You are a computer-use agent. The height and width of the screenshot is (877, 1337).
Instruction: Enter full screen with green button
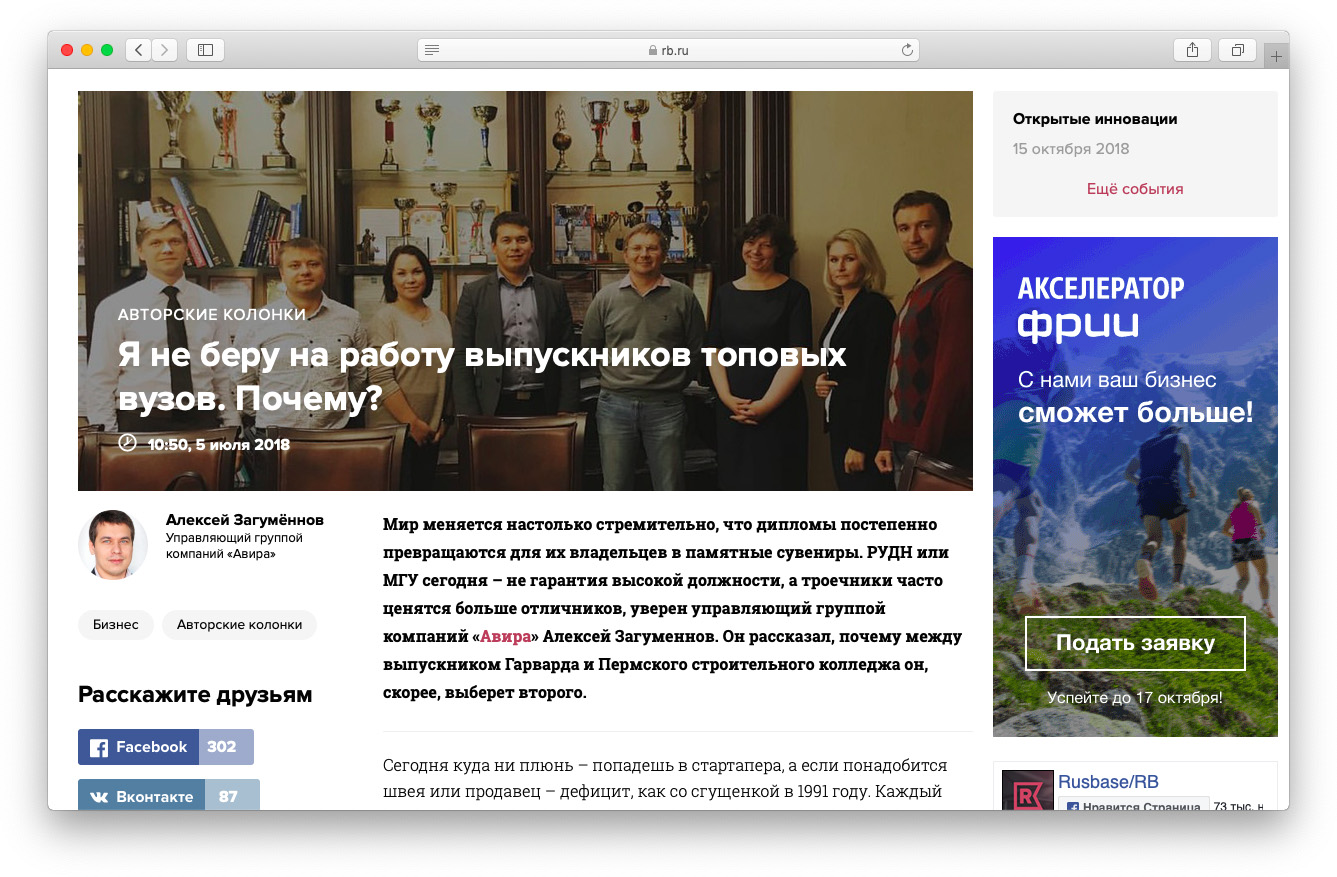click(x=107, y=50)
